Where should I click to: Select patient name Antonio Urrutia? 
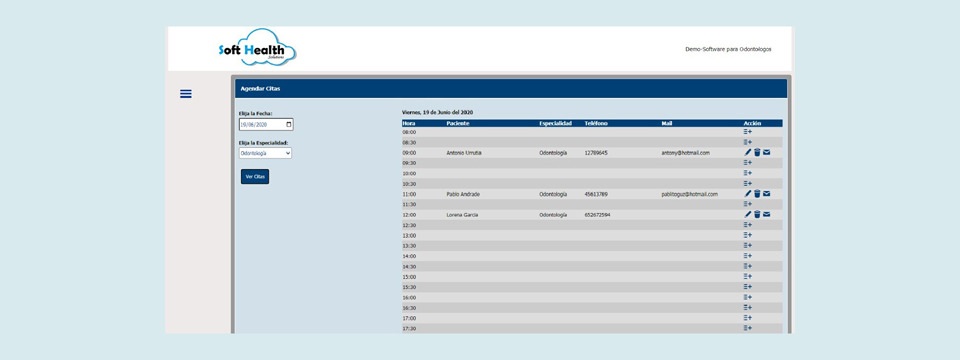click(x=463, y=152)
